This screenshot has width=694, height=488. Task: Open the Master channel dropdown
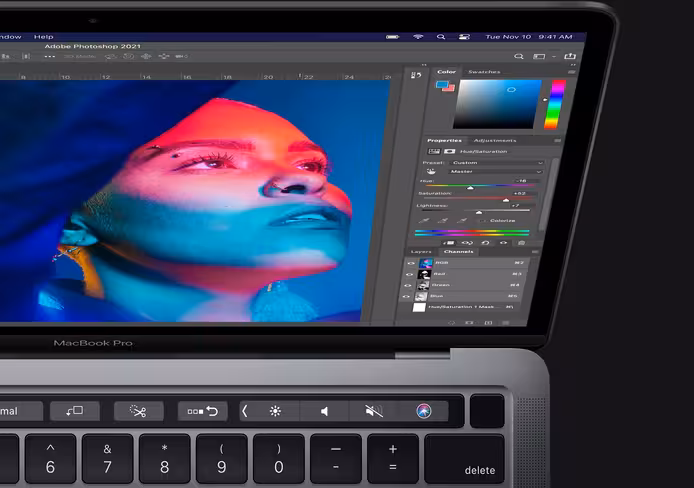coord(495,172)
